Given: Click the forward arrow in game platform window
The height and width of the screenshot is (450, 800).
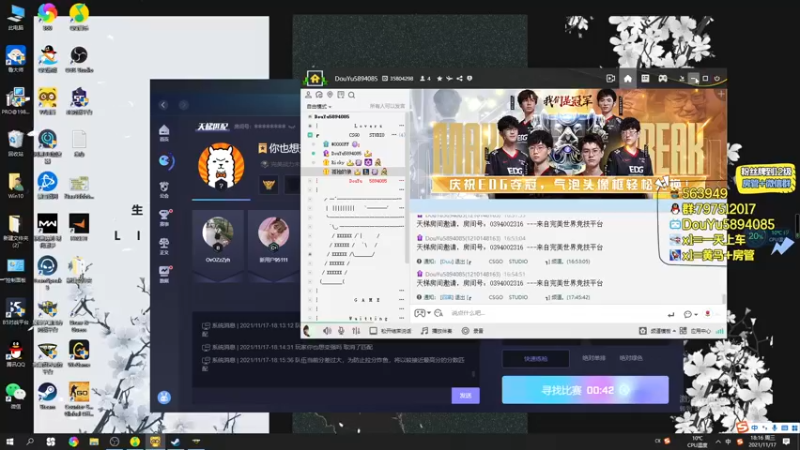Looking at the screenshot, I should pos(184,105).
